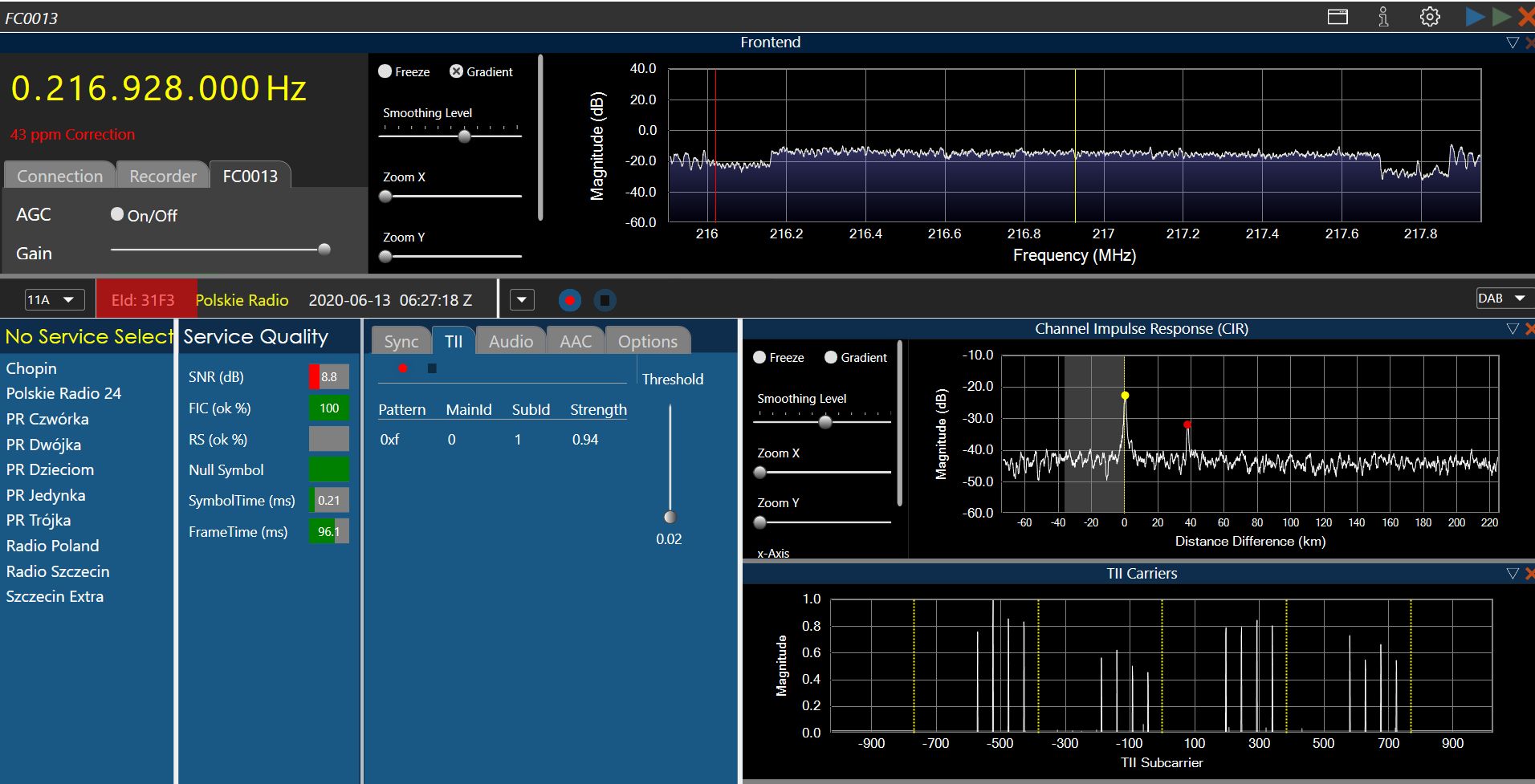Collapse the TII Carriers panel triangle

(1513, 574)
